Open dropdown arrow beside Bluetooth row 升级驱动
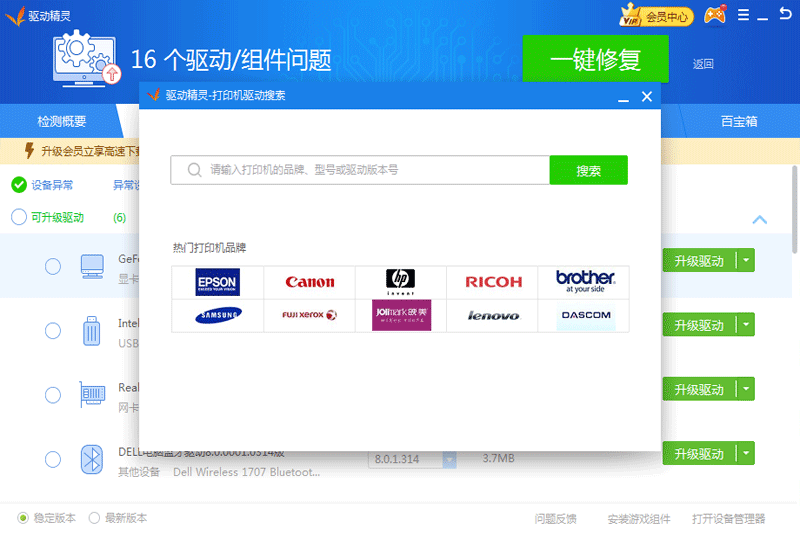 [746, 453]
